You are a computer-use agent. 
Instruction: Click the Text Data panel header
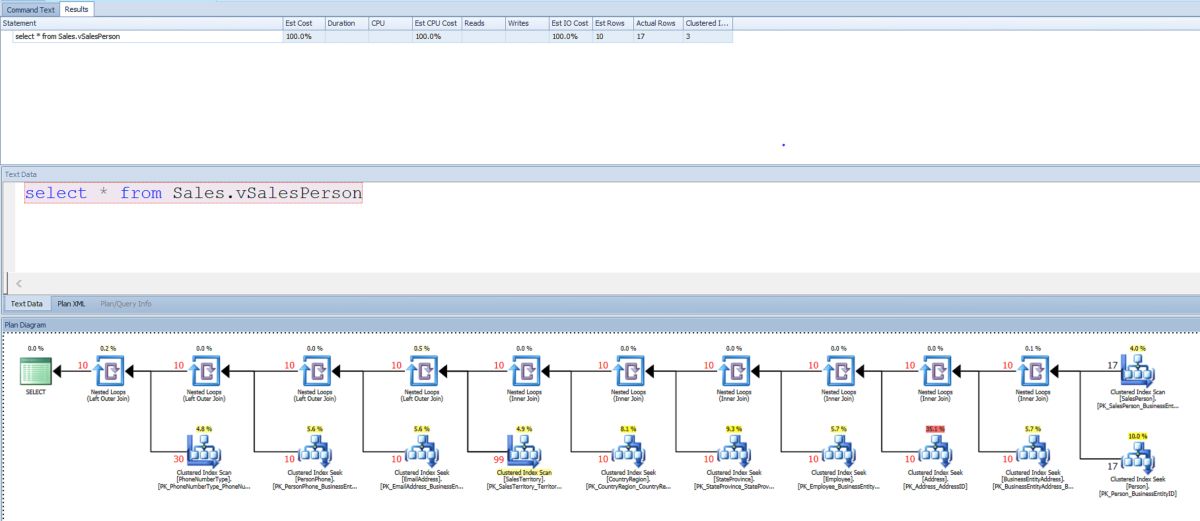point(600,174)
